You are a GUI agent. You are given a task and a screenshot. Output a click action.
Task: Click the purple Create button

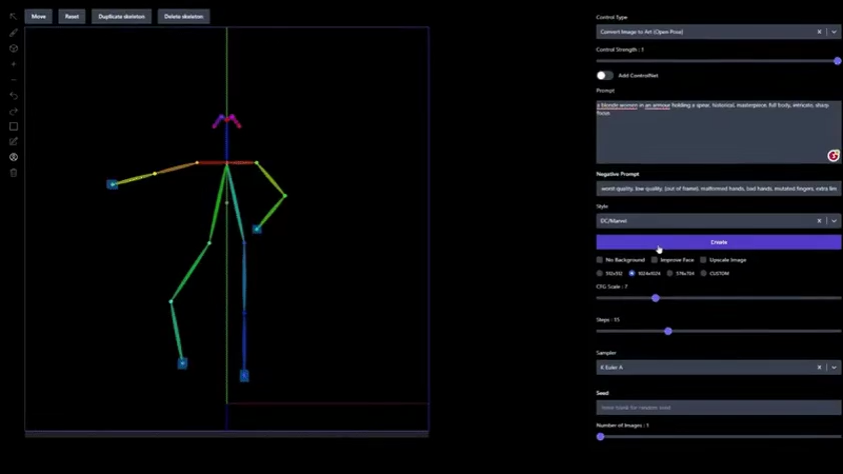click(718, 242)
